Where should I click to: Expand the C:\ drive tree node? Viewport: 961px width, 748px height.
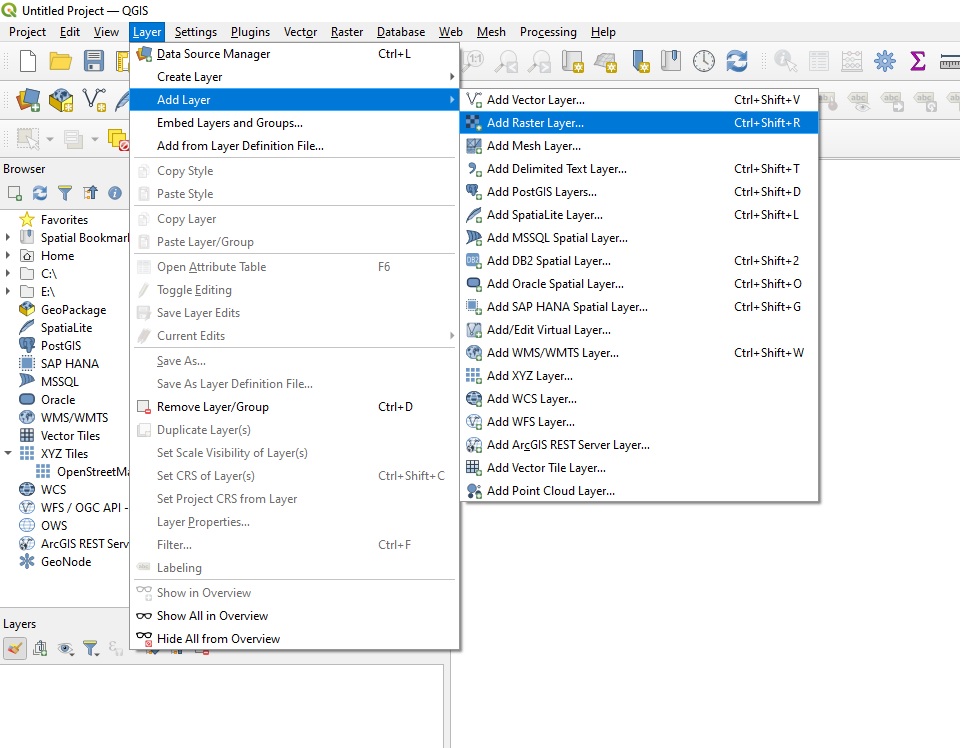coord(9,274)
